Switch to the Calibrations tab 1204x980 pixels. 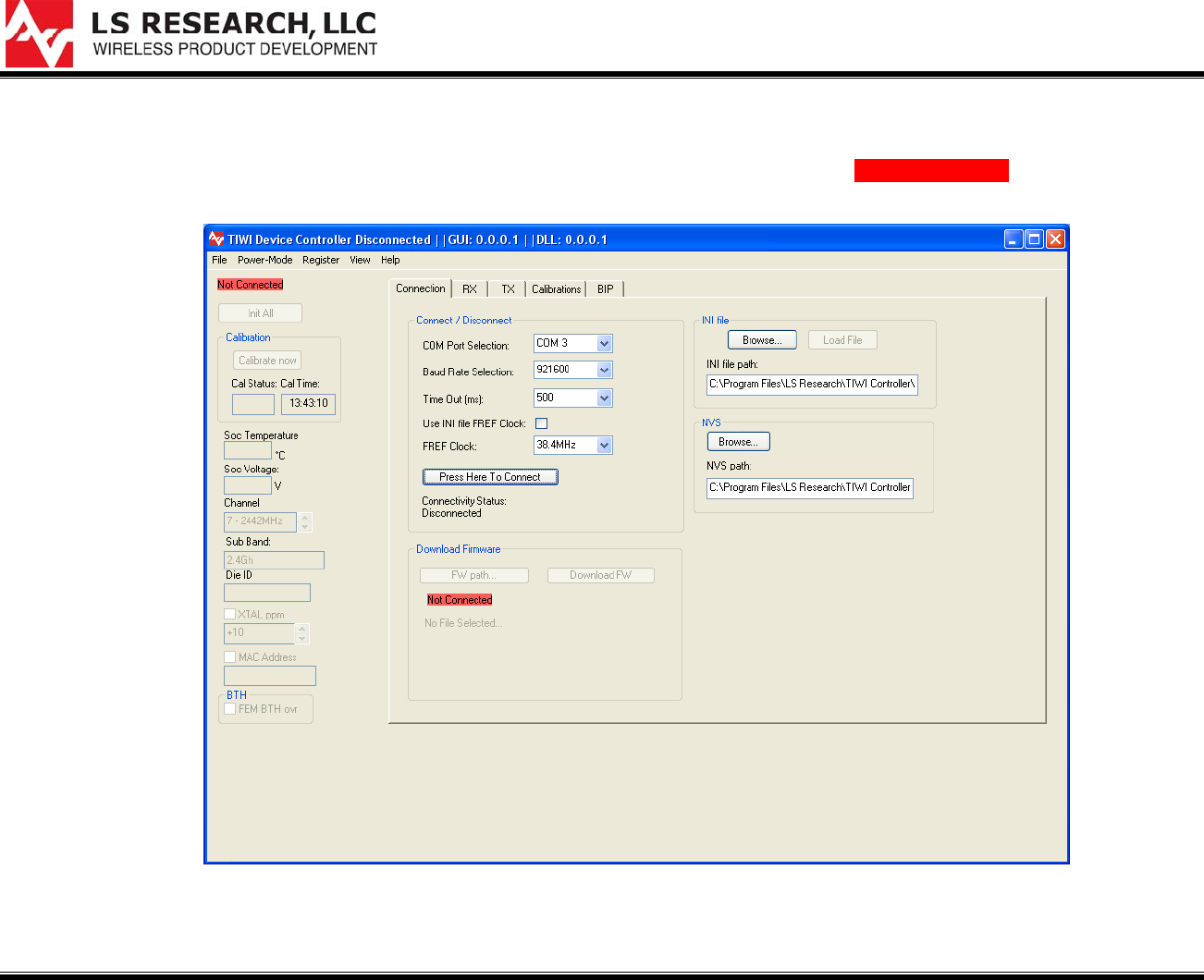point(556,289)
